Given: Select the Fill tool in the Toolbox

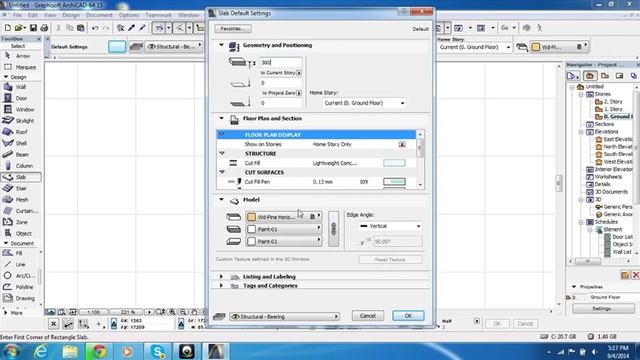Looking at the screenshot, I should (x=19, y=253).
